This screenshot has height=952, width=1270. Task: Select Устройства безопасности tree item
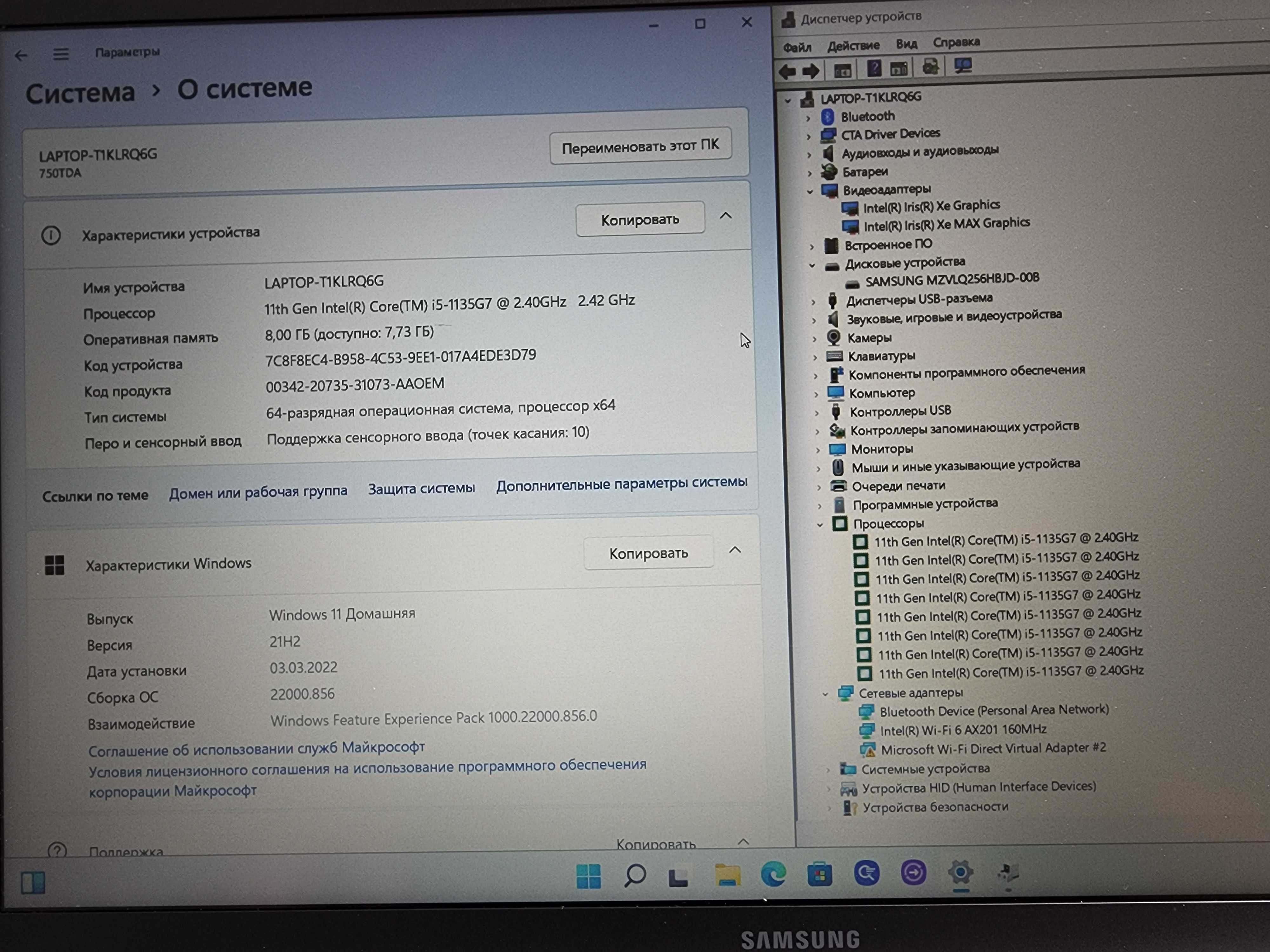pos(935,807)
